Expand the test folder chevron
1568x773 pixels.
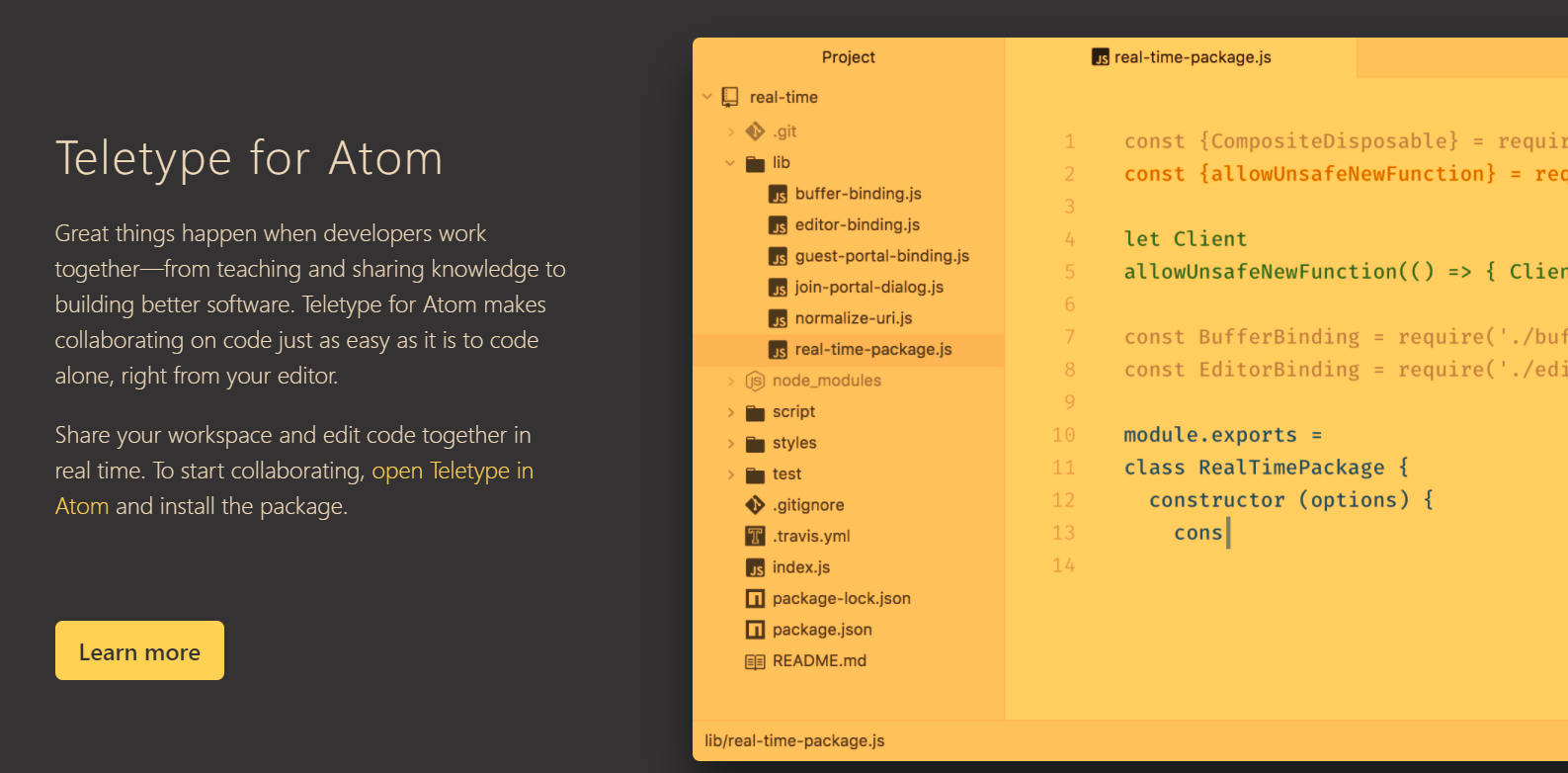click(x=730, y=474)
